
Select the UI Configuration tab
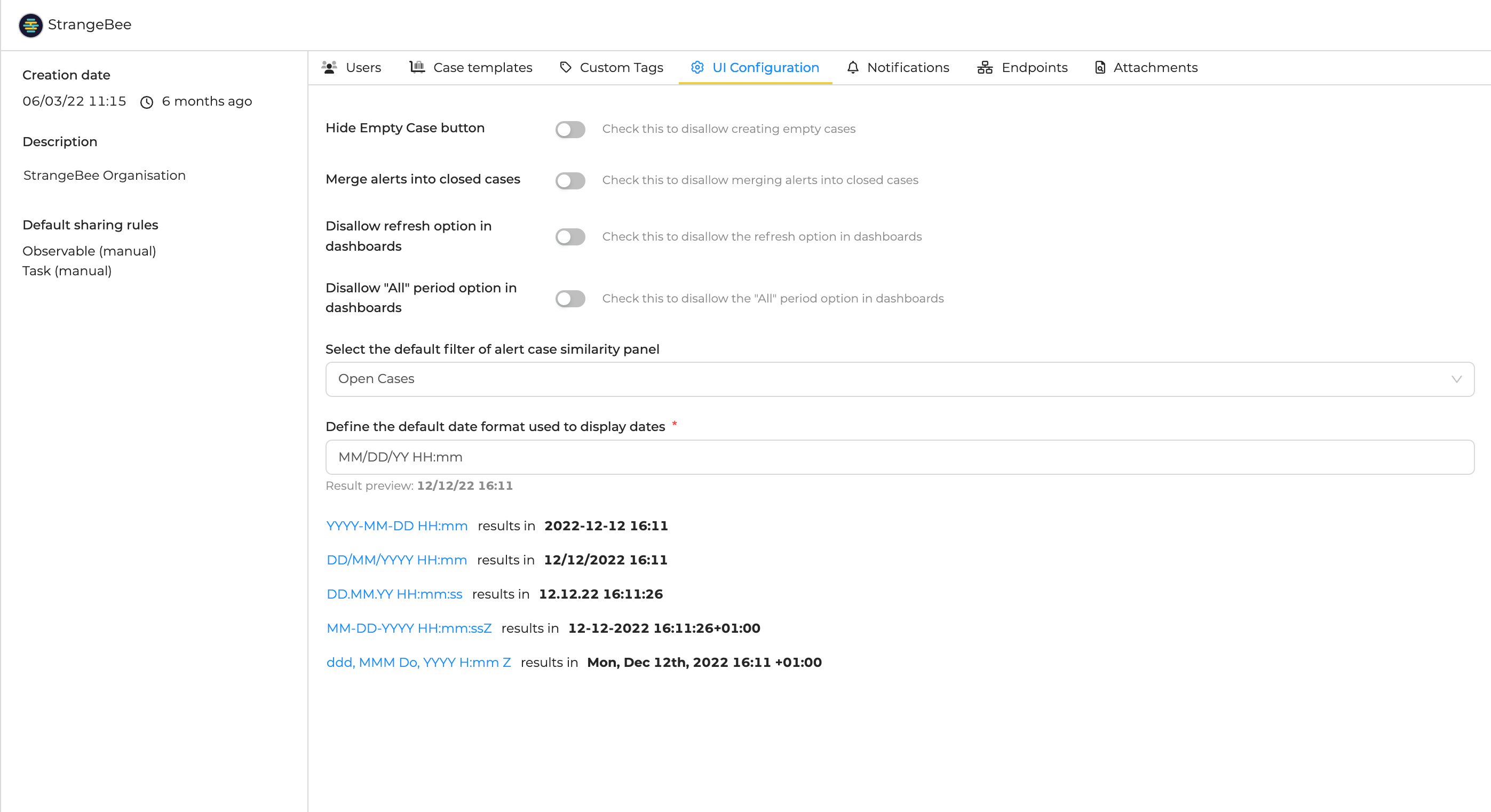755,68
